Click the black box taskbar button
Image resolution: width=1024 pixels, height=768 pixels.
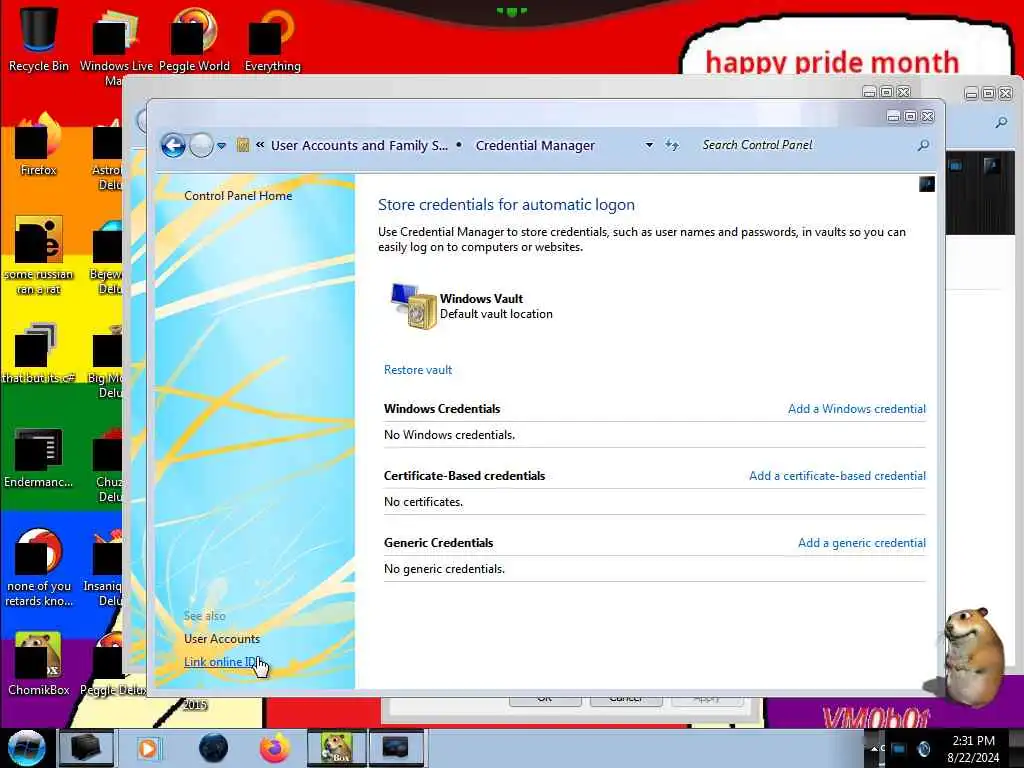click(86, 748)
